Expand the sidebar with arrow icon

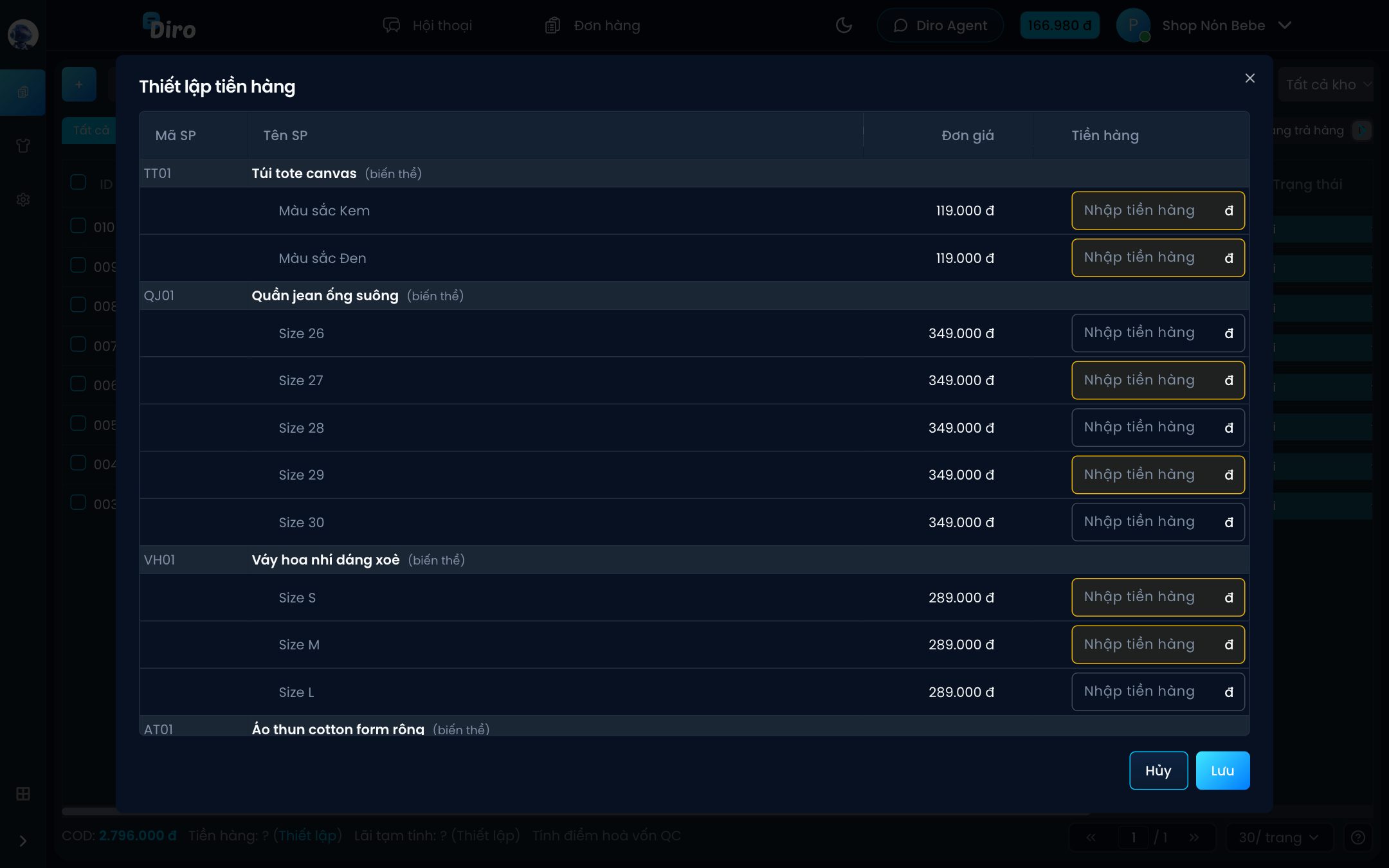pyautogui.click(x=23, y=841)
